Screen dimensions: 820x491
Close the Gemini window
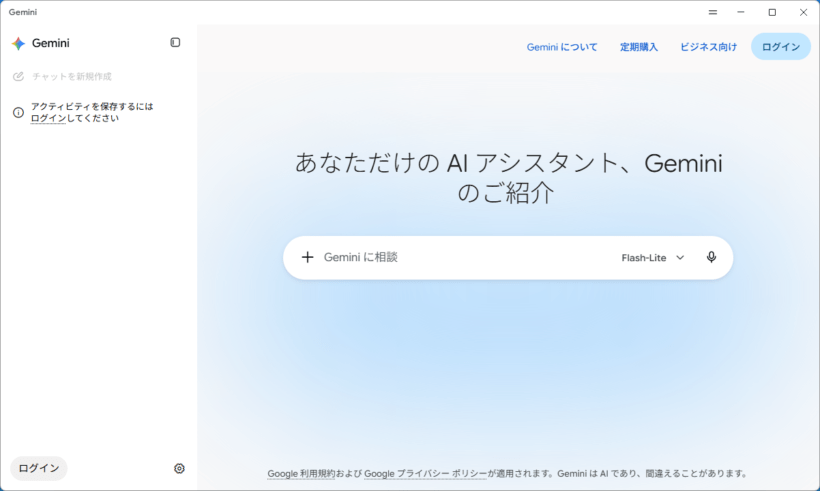pyautogui.click(x=803, y=12)
